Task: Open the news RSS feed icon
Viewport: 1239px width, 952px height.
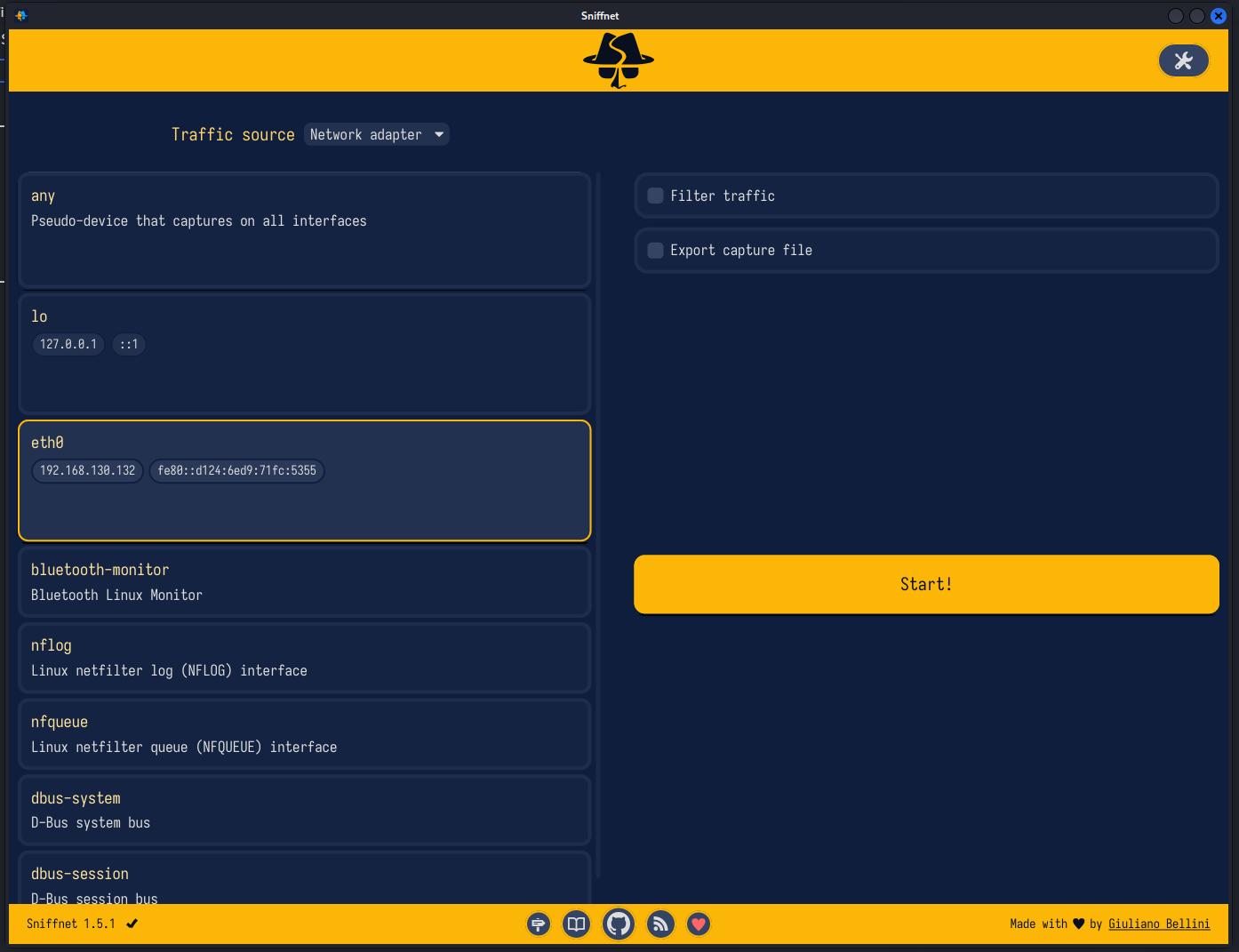Action: tap(660, 924)
